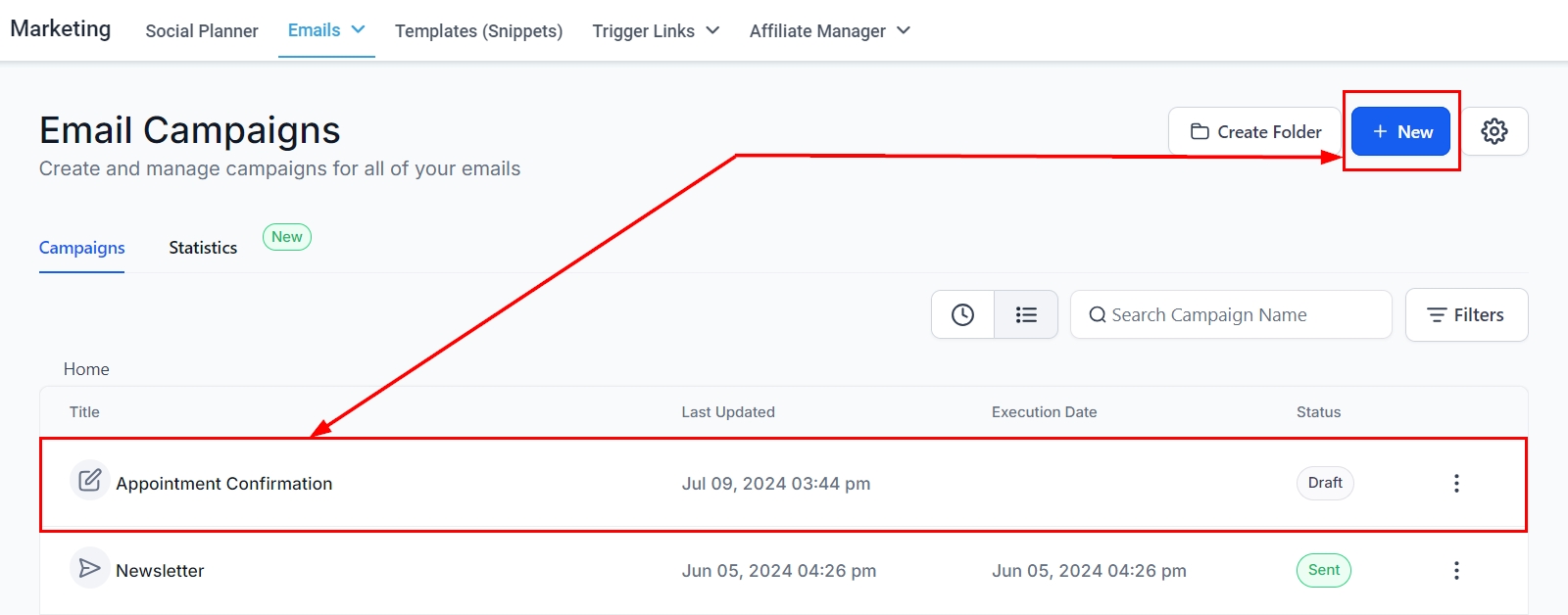The image size is (1568, 615).
Task: Open Templates (Snippets) menu item
Action: (478, 31)
